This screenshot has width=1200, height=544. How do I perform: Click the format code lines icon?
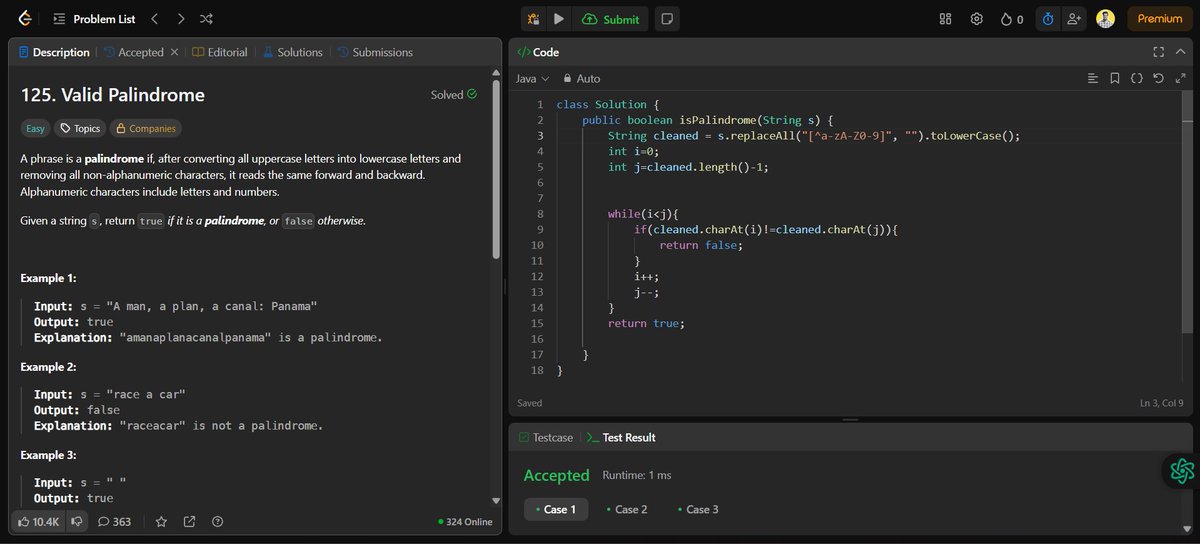(x=1093, y=78)
